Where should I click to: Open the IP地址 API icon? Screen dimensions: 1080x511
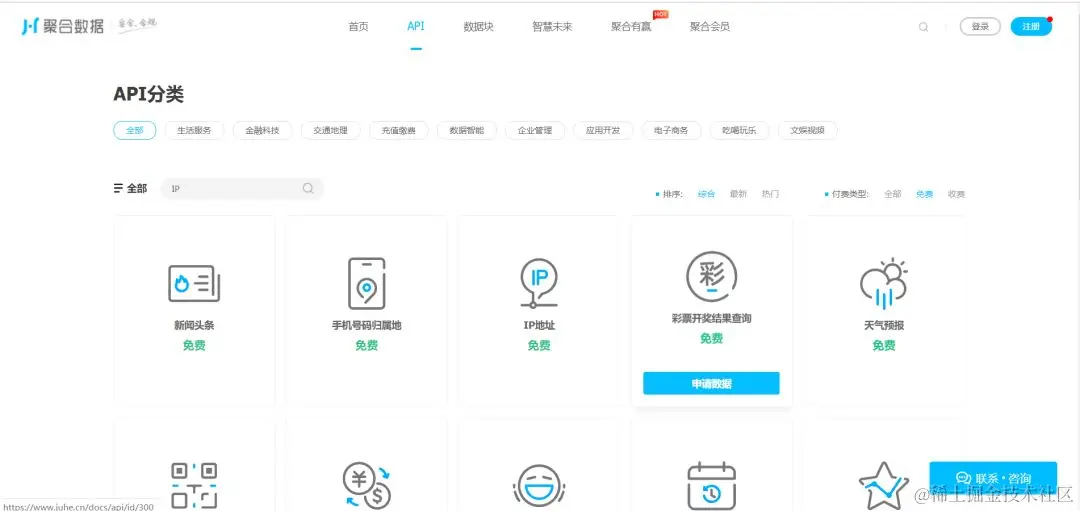click(539, 283)
